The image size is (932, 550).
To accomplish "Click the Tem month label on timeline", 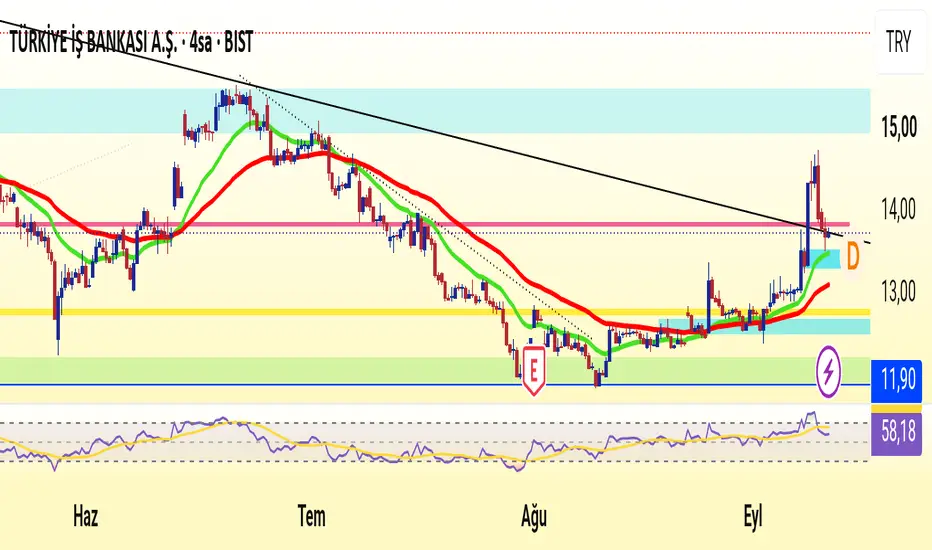I will (311, 516).
